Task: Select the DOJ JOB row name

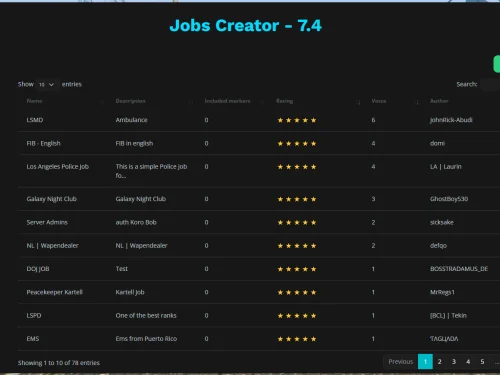Action: pos(38,269)
